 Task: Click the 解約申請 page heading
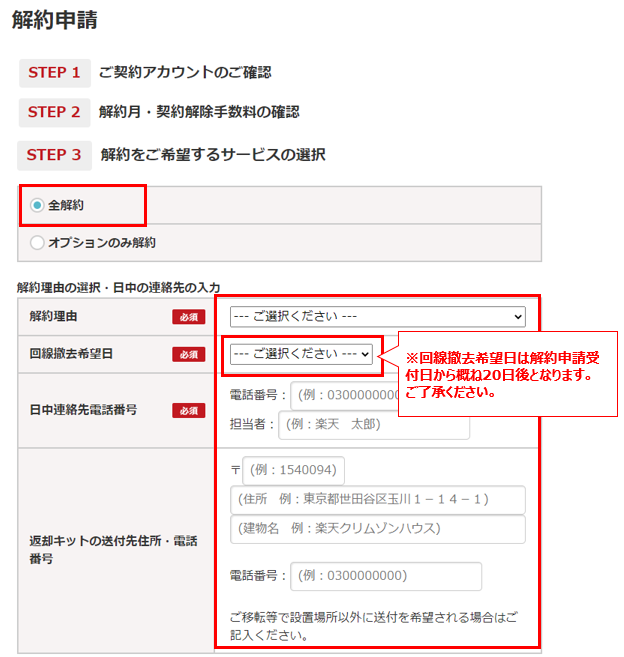55,19
